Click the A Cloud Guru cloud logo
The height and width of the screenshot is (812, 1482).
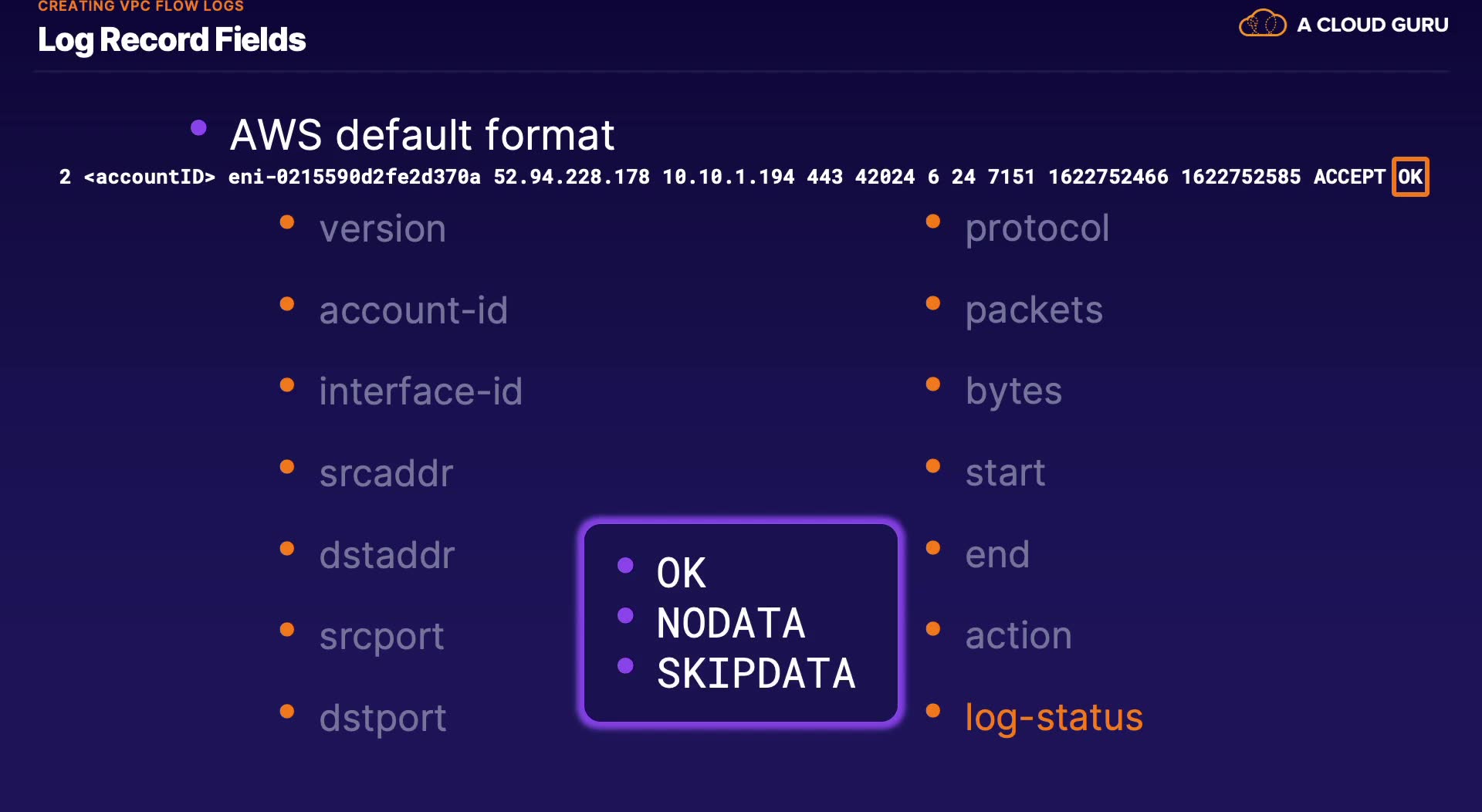coord(1262,24)
